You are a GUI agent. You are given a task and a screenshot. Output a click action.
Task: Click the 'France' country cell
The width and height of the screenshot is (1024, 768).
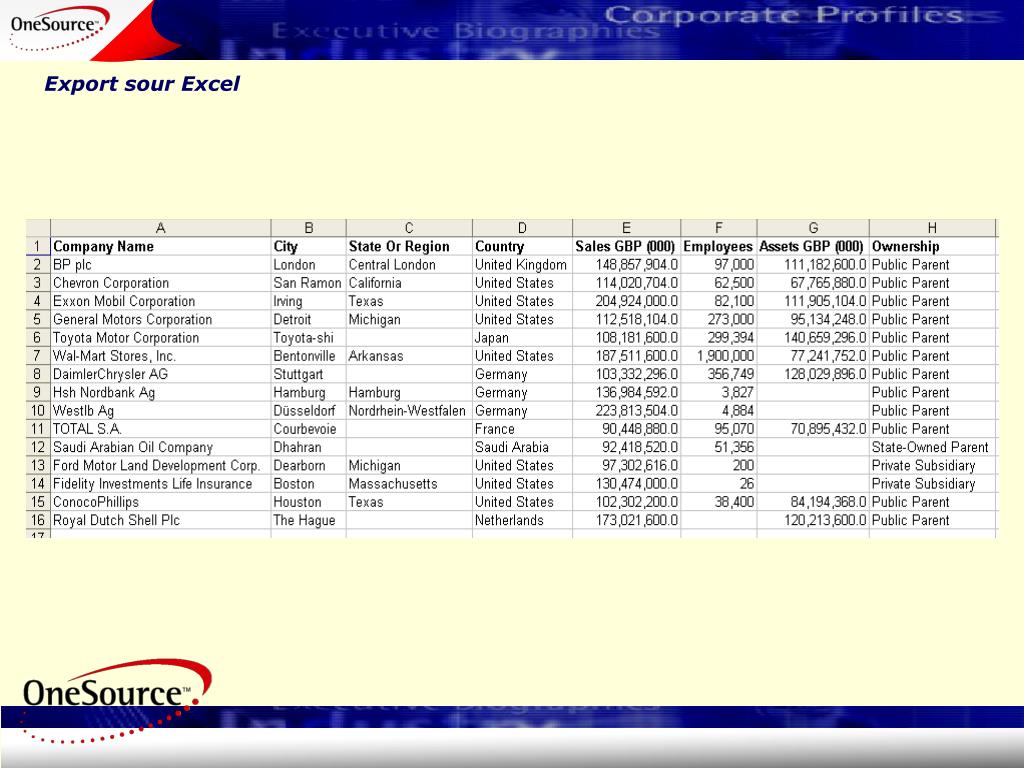coord(522,429)
